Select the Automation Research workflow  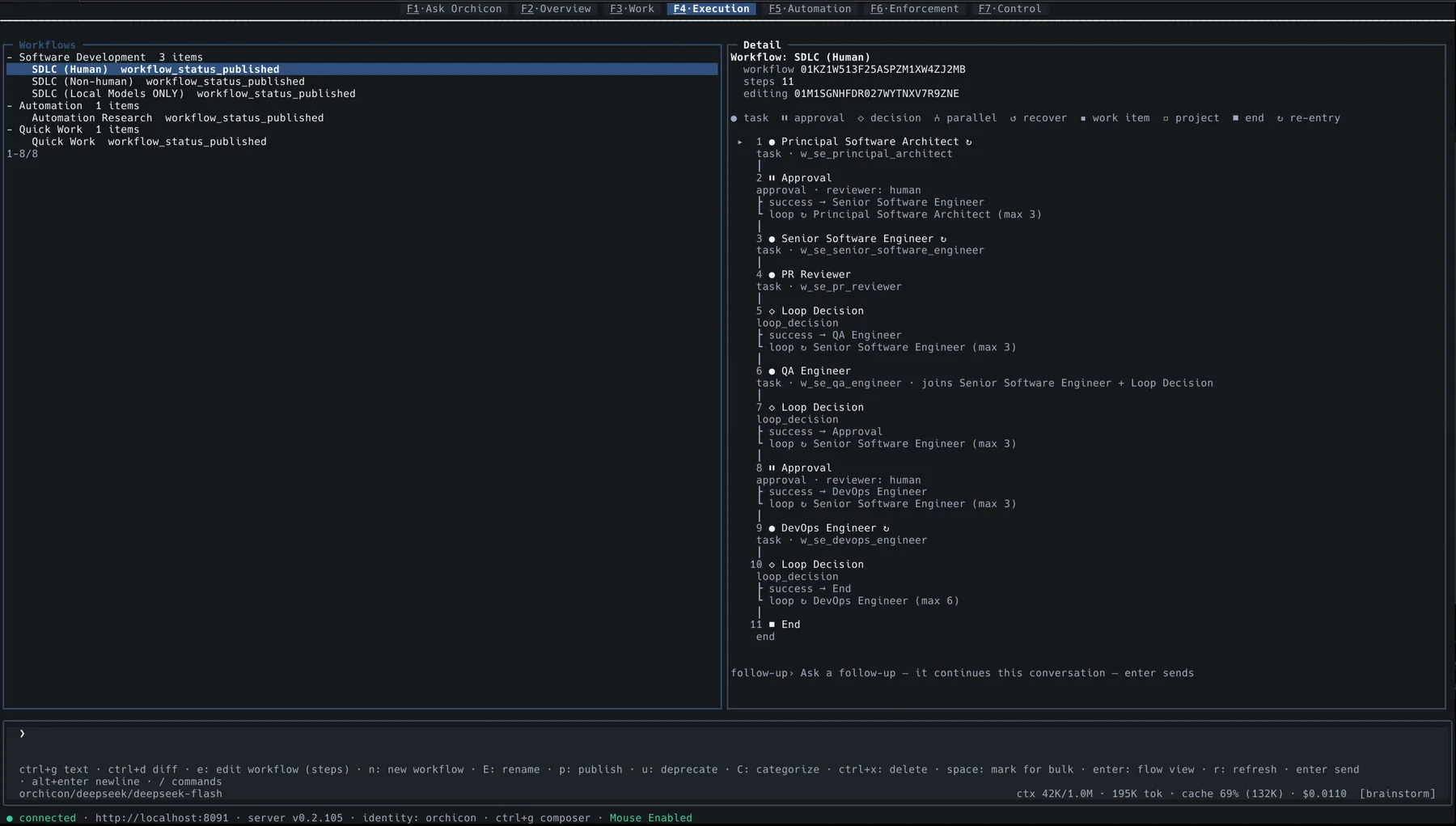pyautogui.click(x=177, y=118)
